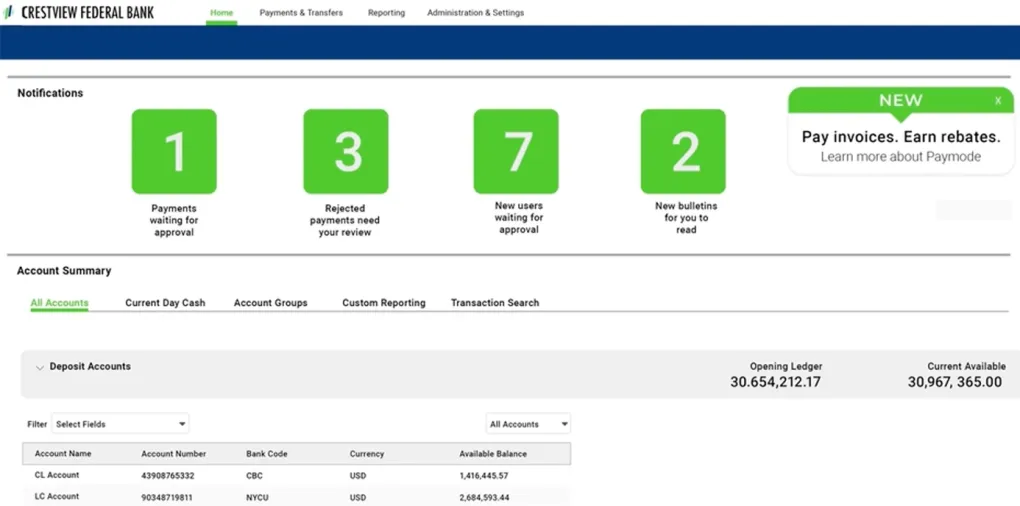The image size is (1020, 506).
Task: Open the 7 new users tile
Action: [x=517, y=151]
